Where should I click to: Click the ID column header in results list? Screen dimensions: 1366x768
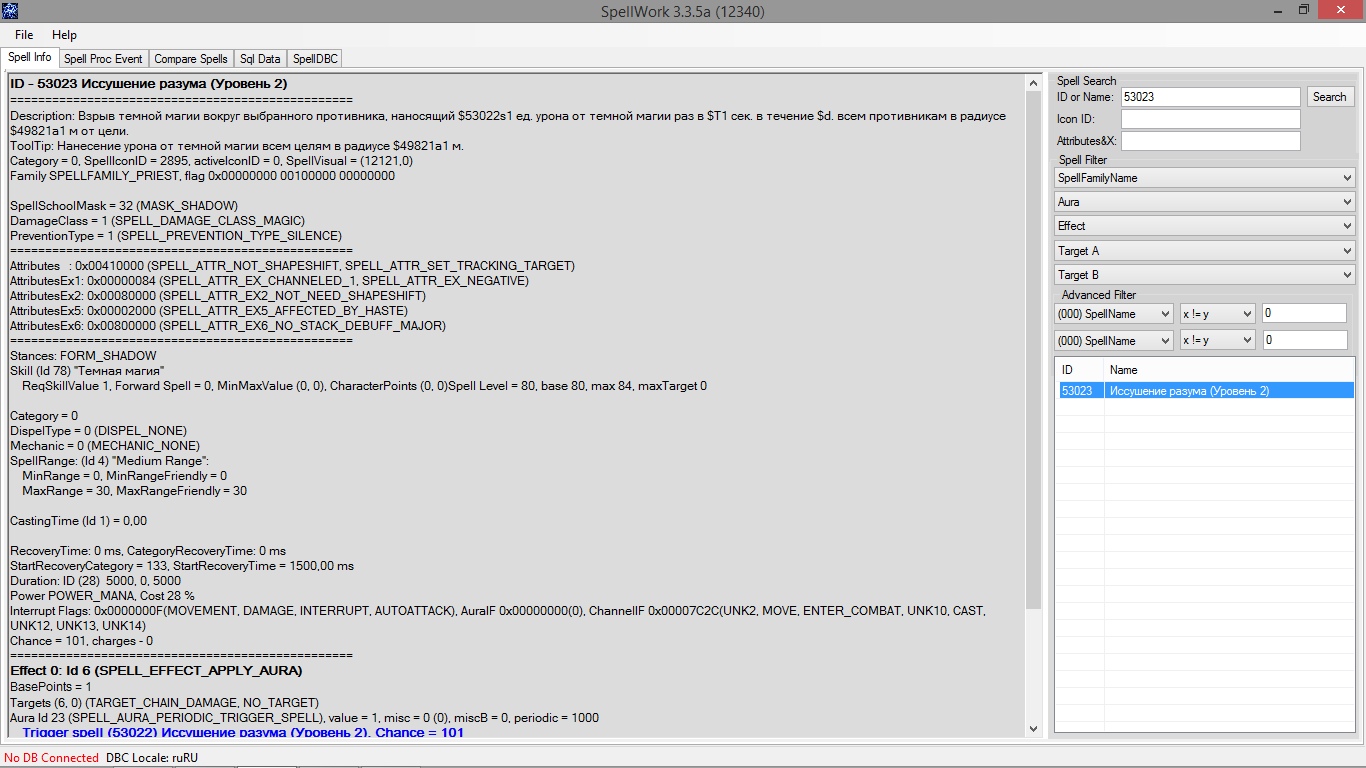tap(1080, 370)
